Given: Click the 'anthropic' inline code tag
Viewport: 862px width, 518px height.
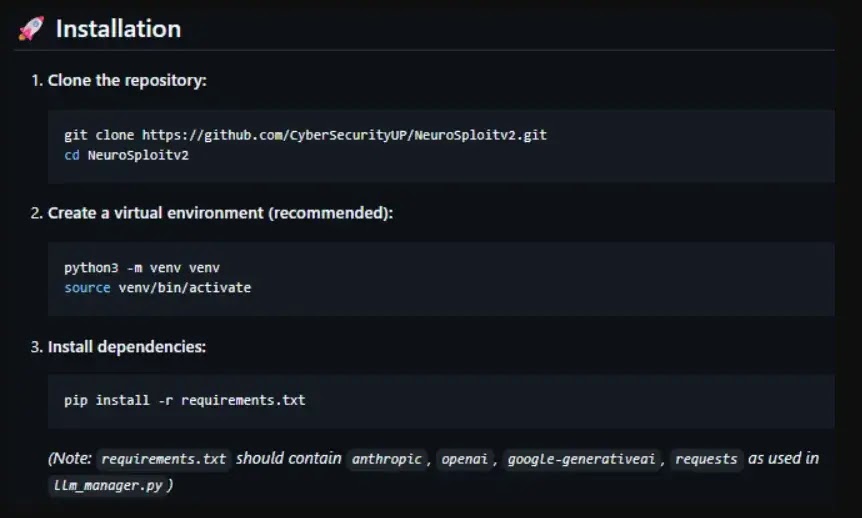Looking at the screenshot, I should point(387,459).
